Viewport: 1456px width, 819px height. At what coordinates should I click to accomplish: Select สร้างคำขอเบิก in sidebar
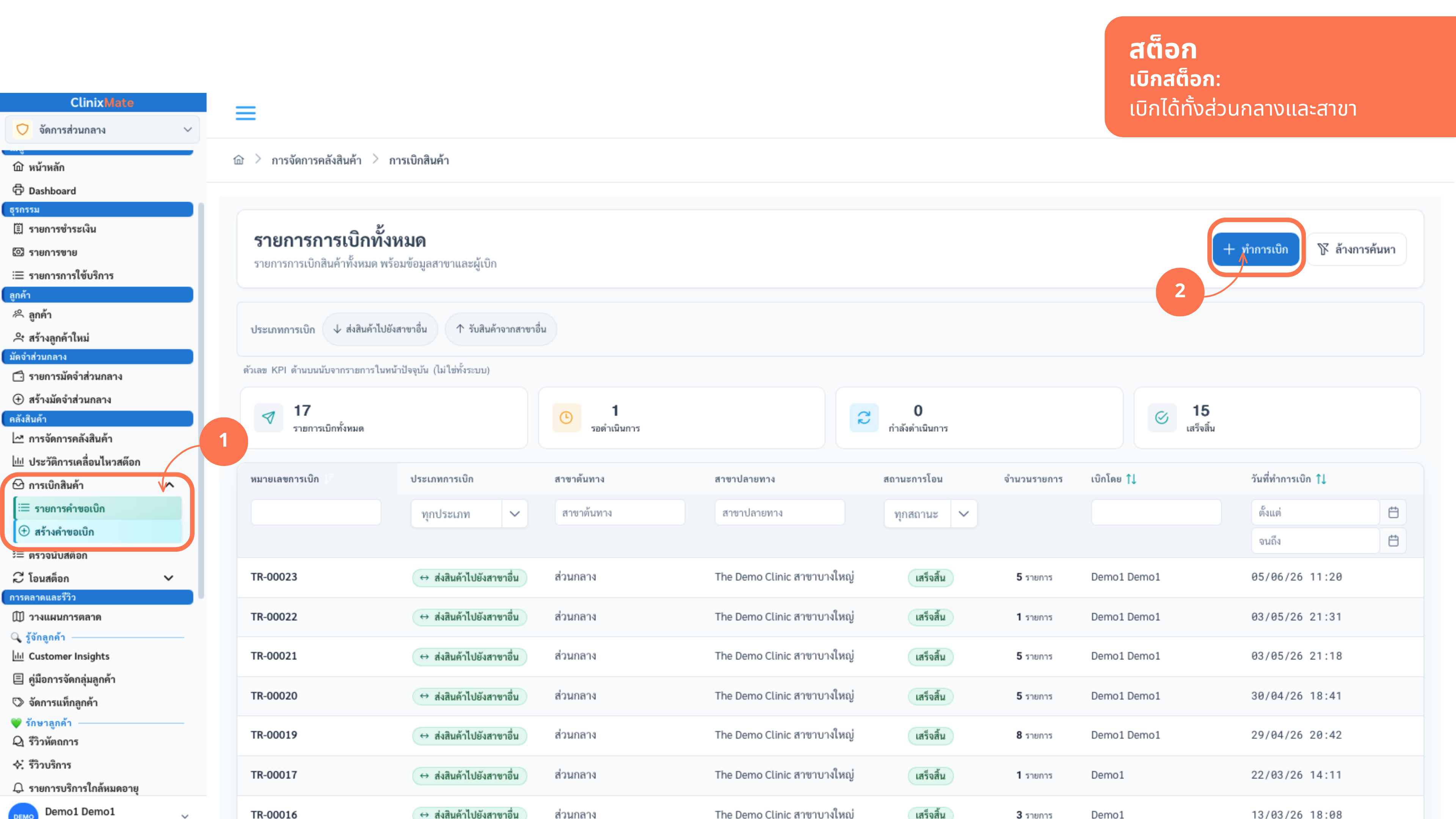click(x=98, y=532)
